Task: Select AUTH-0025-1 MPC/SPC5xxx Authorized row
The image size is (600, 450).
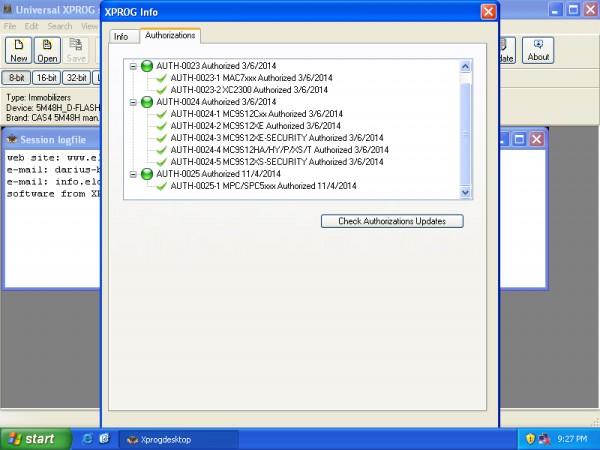Action: [x=263, y=186]
